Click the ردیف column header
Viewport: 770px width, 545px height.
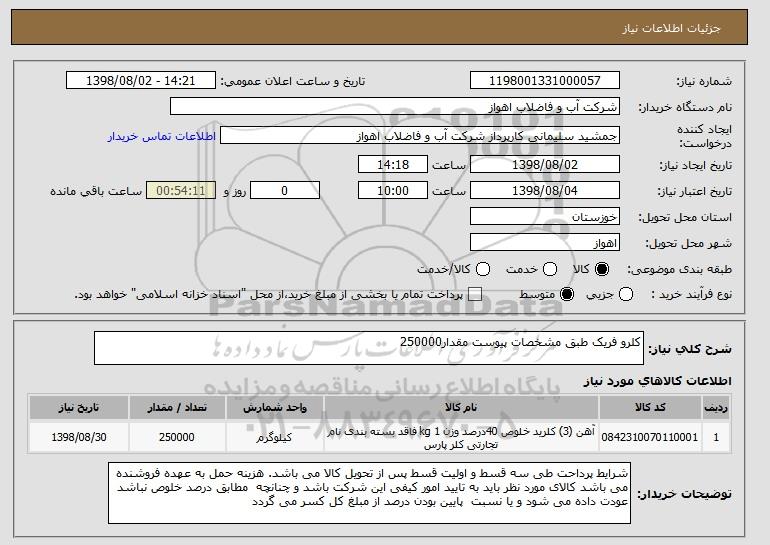point(716,408)
